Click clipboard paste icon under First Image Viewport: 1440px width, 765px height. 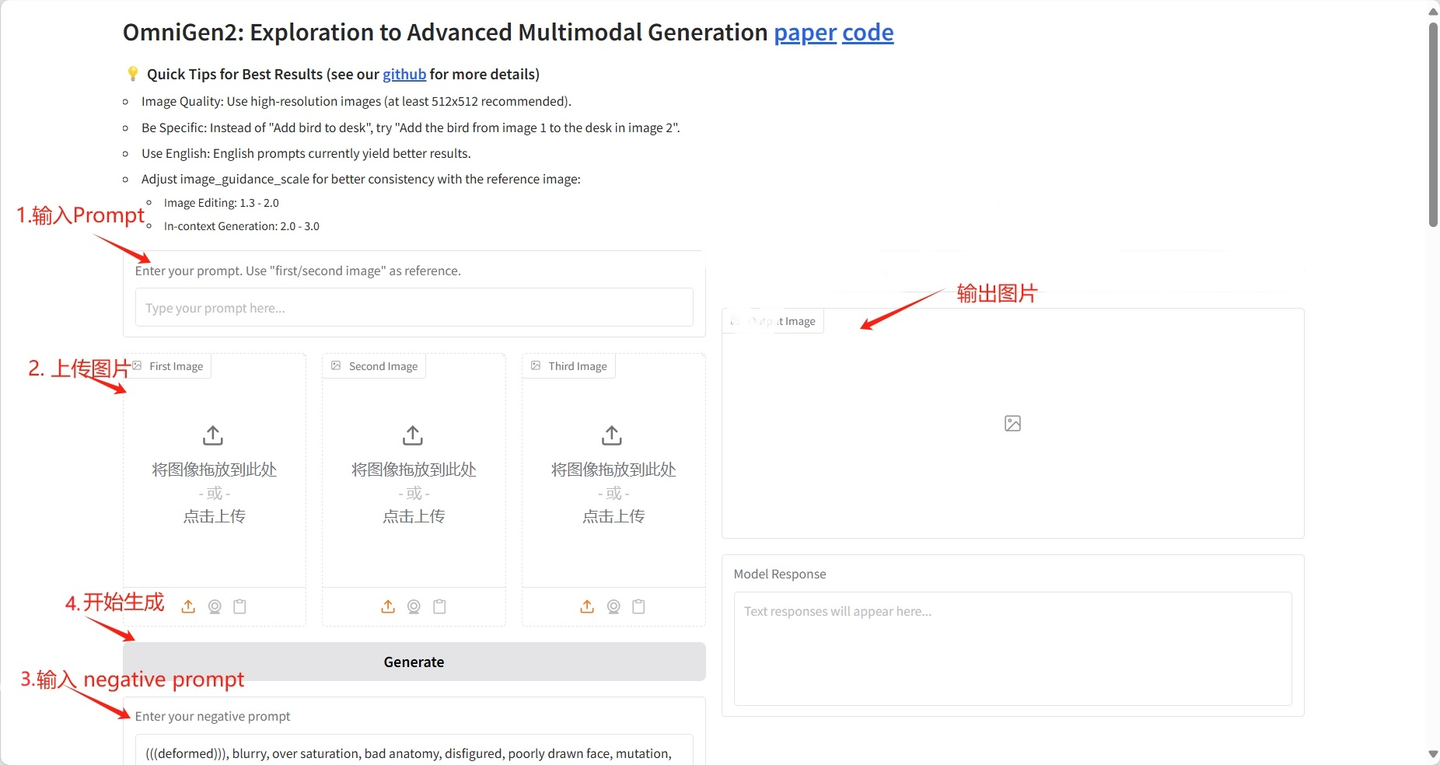tap(240, 607)
